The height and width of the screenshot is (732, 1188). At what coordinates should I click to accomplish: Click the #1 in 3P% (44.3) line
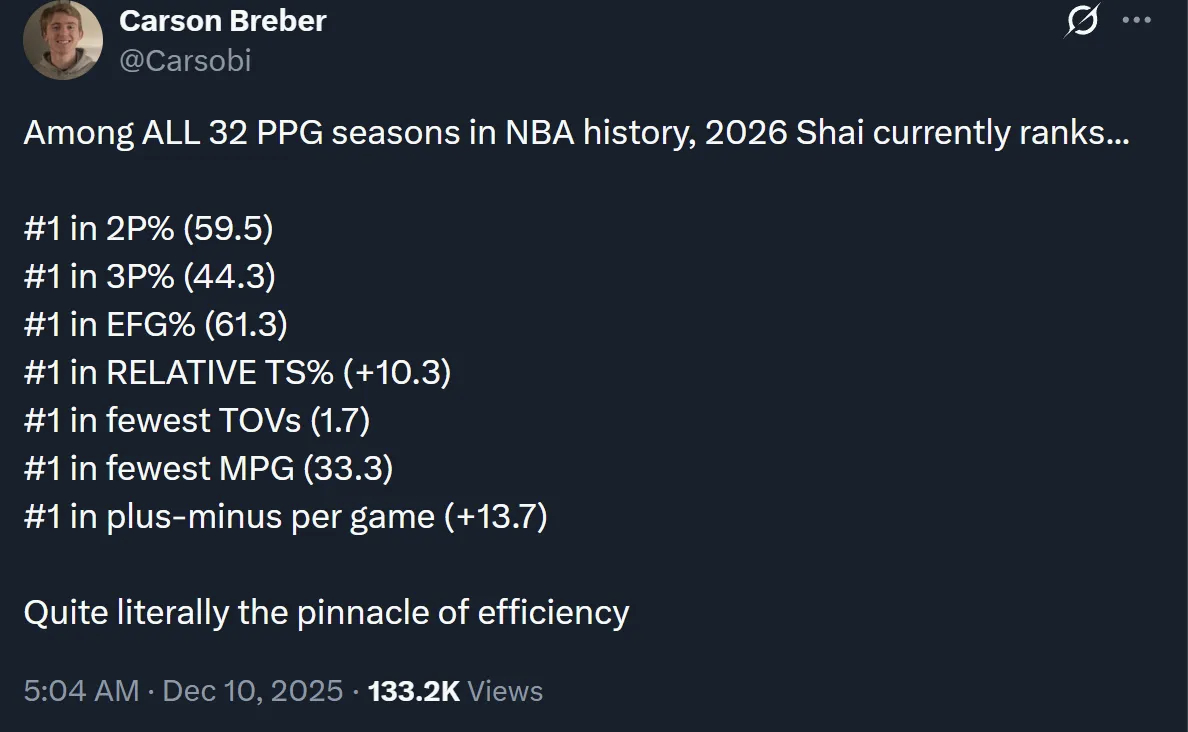149,277
